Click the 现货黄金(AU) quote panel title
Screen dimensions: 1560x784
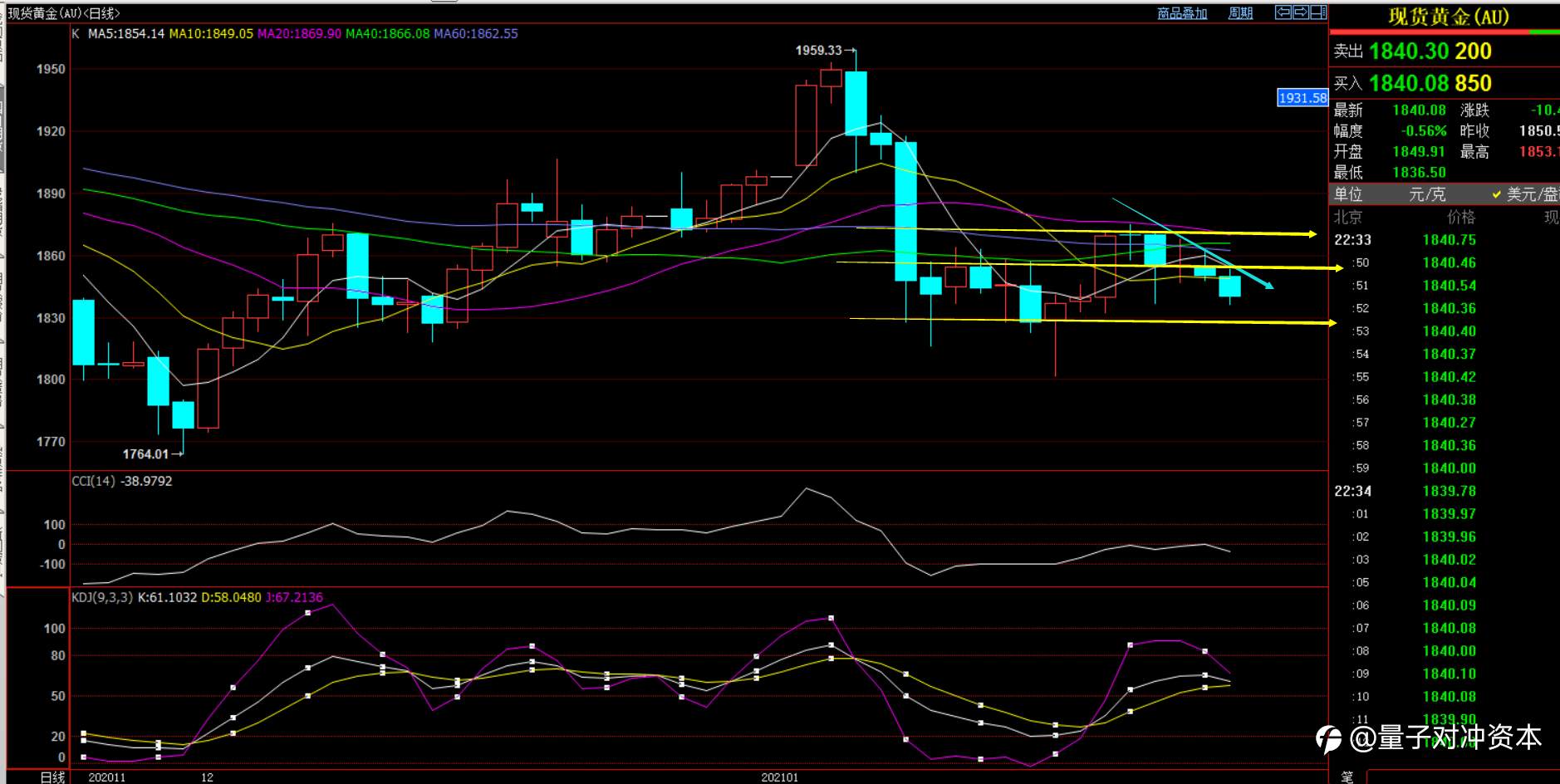[x=1448, y=17]
